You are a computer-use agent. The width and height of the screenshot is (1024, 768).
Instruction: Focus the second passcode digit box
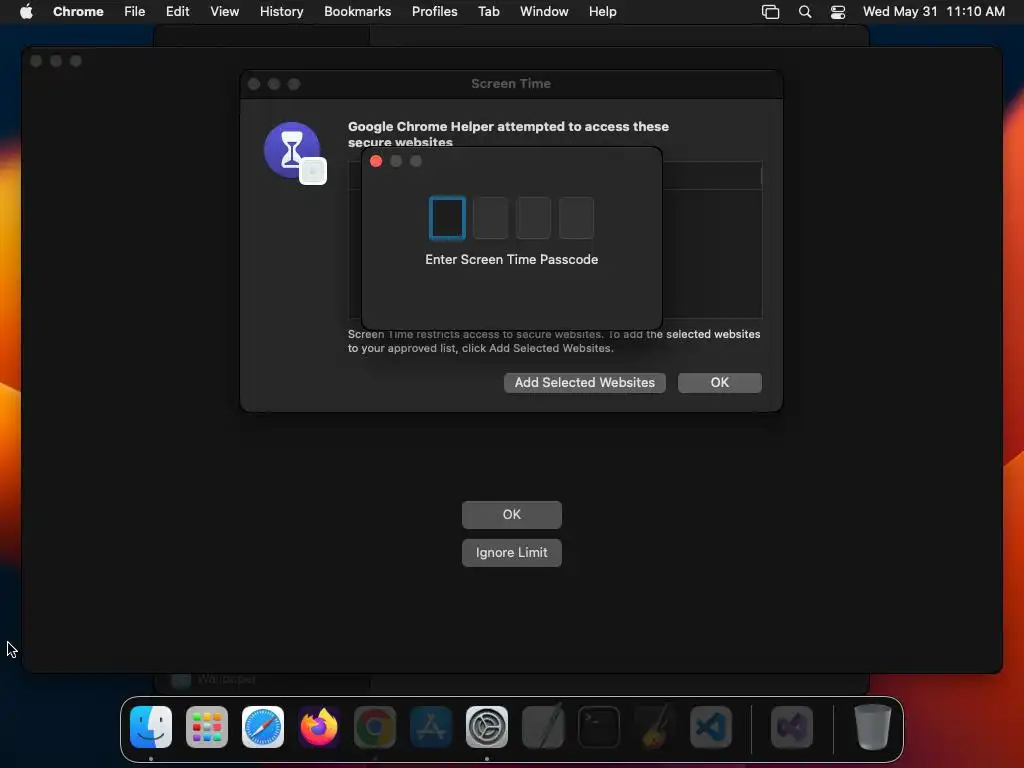click(490, 218)
